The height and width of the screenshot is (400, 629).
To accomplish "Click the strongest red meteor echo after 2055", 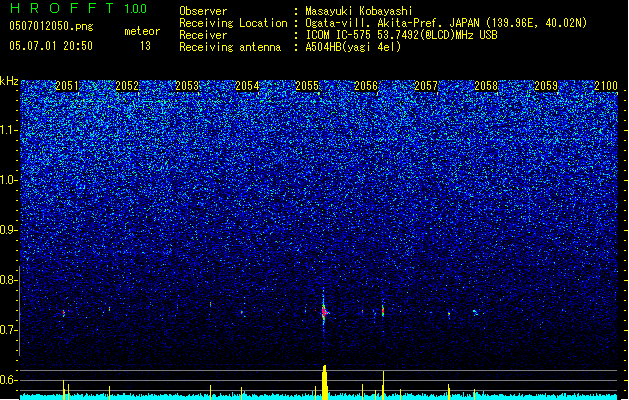I will (324, 312).
